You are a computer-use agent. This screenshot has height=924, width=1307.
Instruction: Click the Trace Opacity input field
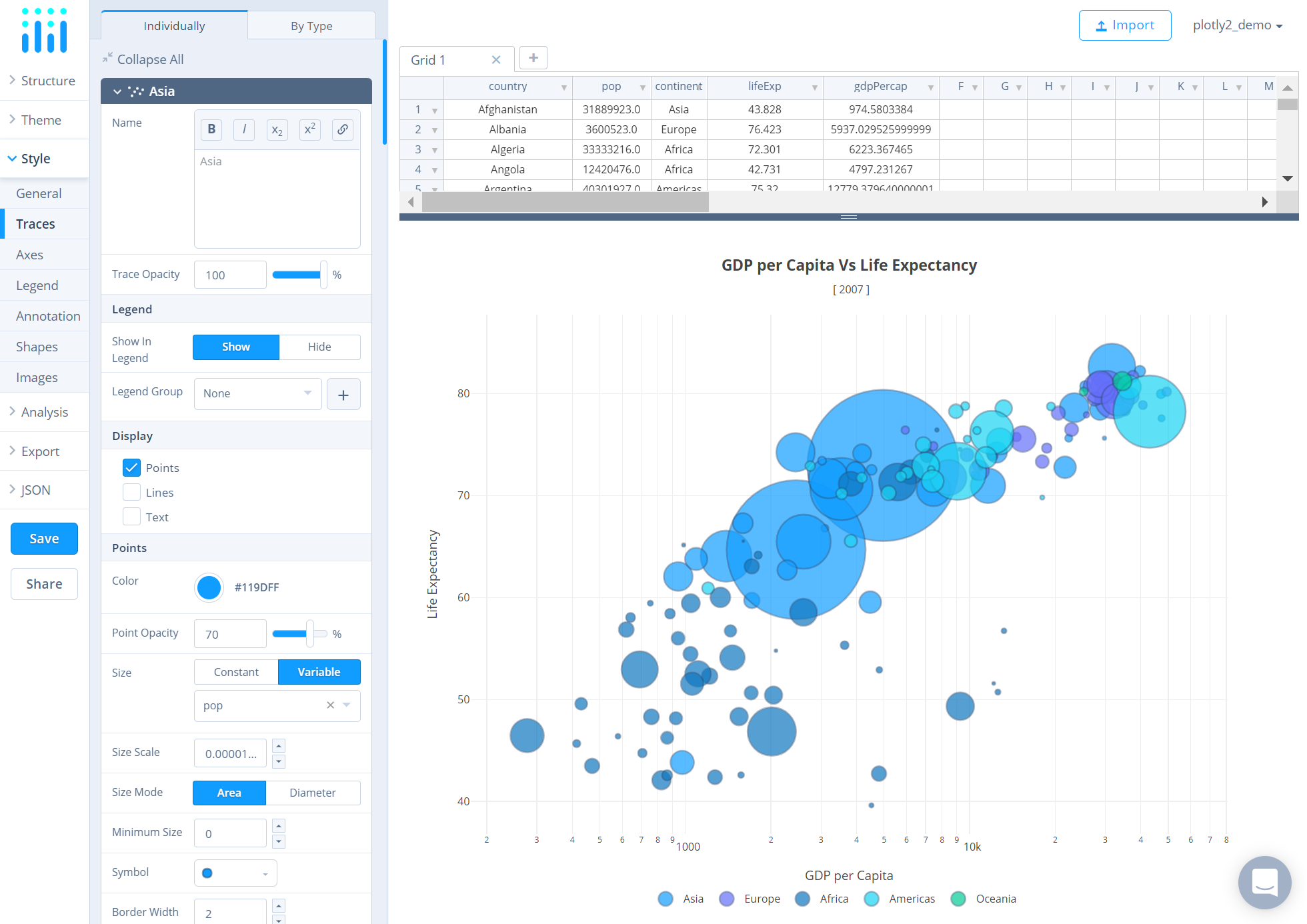pos(230,275)
